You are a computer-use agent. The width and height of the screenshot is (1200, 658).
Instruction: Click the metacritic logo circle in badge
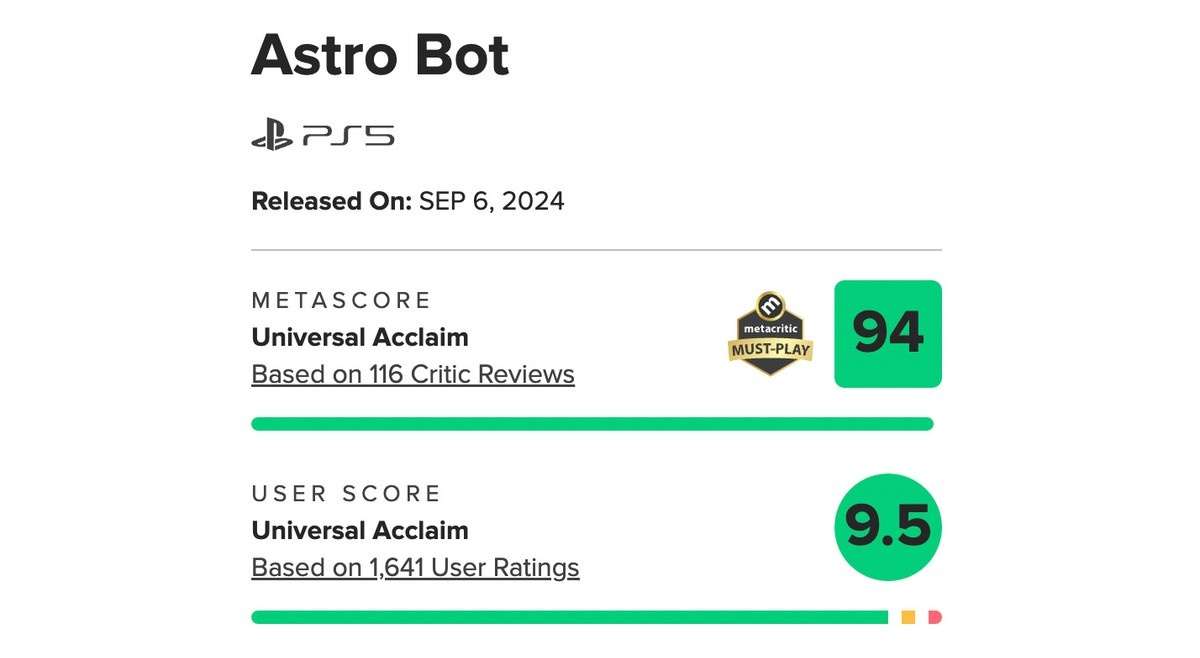tap(770, 304)
